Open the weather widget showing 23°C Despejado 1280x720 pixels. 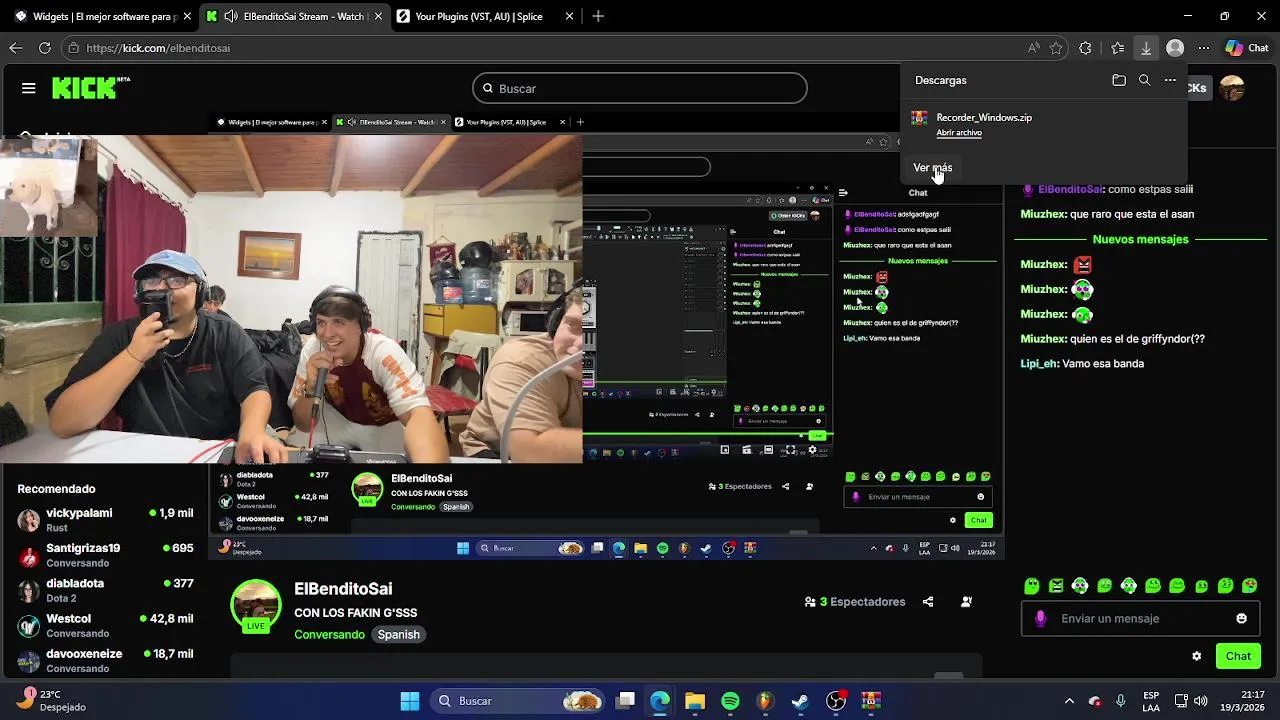point(52,700)
